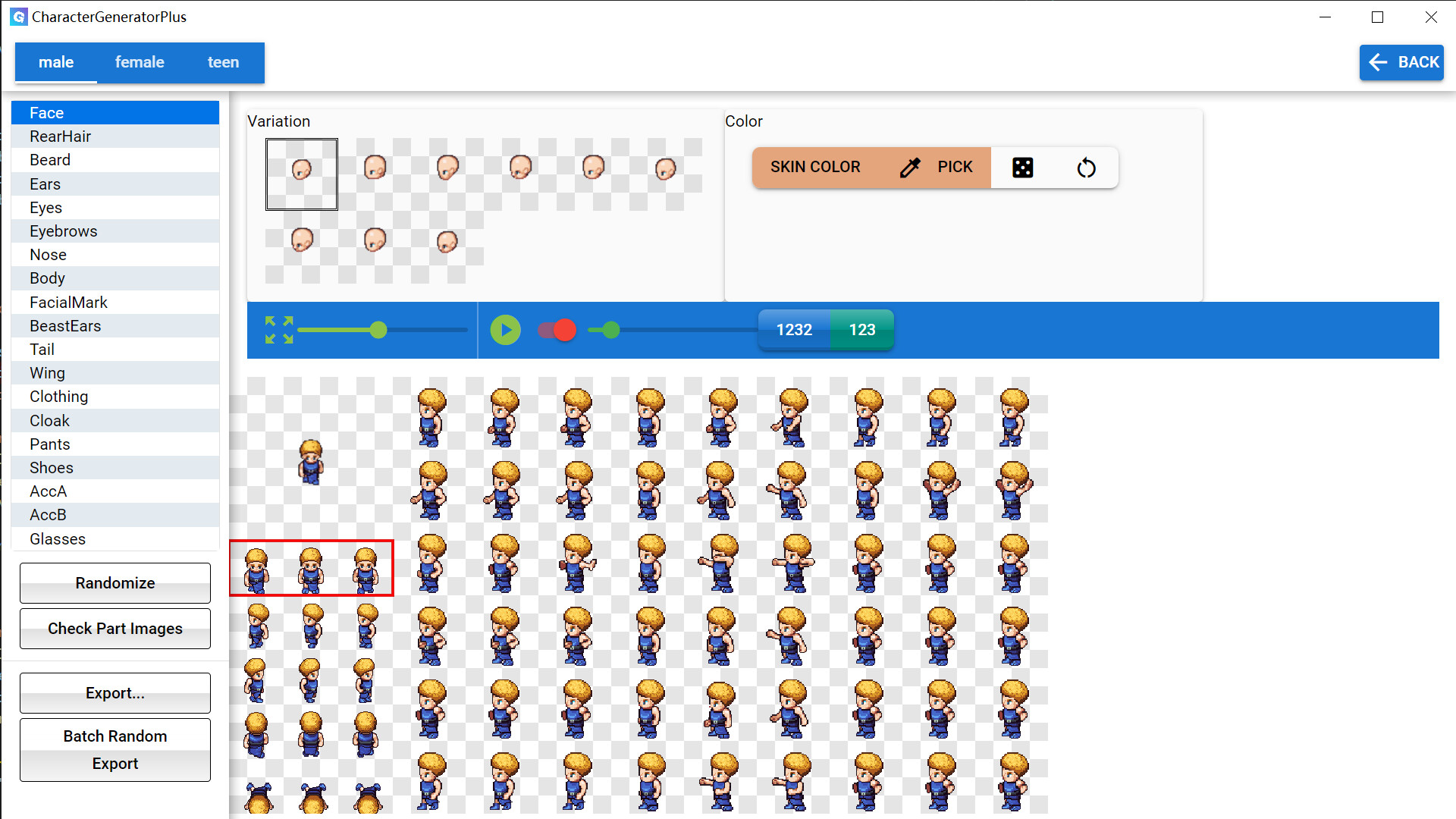Flip the red toggle switch on the toolbar

point(556,330)
